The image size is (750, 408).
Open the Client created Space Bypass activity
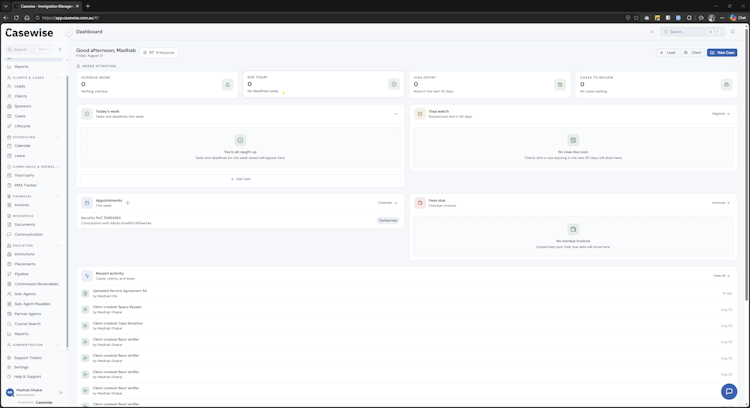(x=407, y=309)
